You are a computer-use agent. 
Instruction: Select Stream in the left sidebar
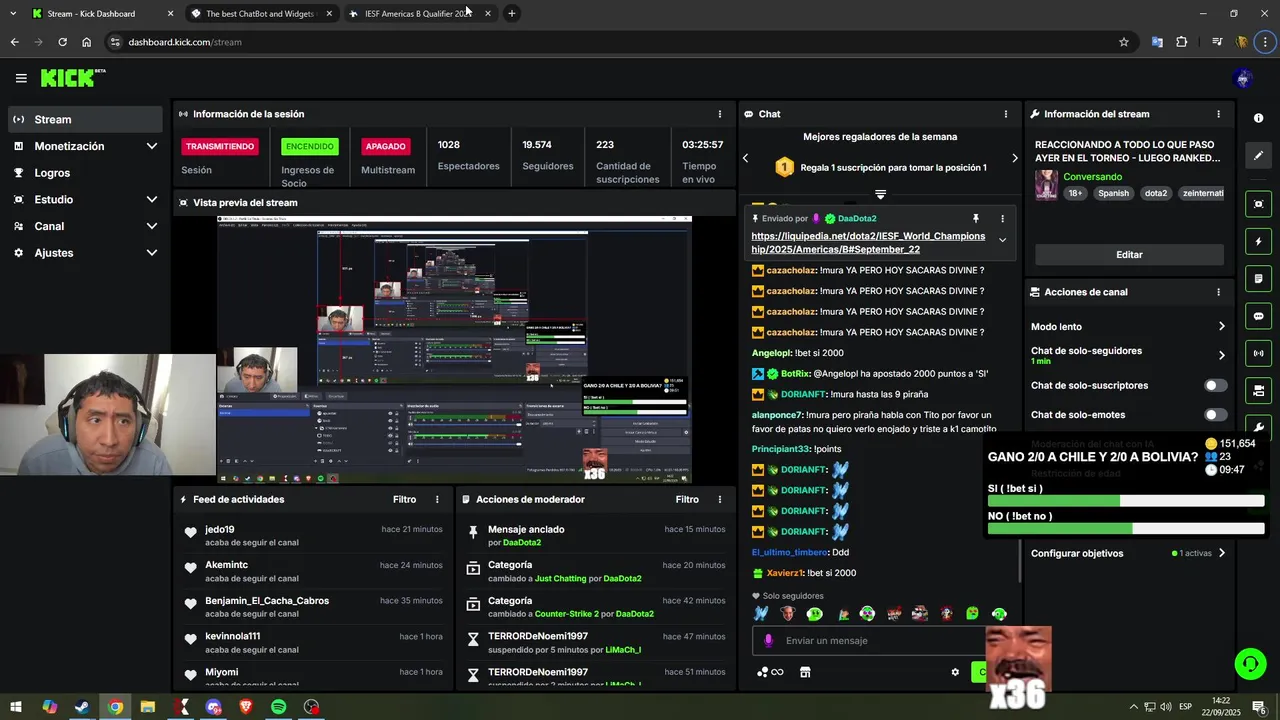[85, 119]
